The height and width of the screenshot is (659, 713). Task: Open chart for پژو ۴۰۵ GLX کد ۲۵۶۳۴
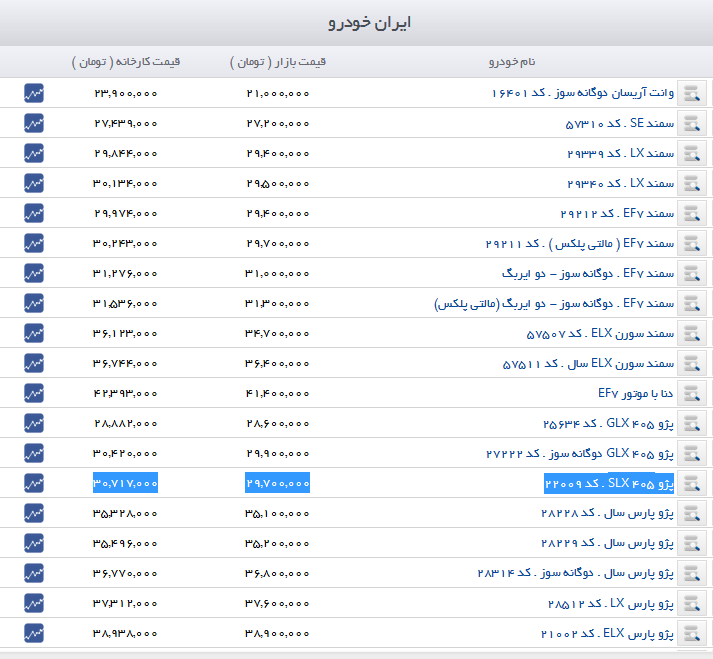point(34,423)
